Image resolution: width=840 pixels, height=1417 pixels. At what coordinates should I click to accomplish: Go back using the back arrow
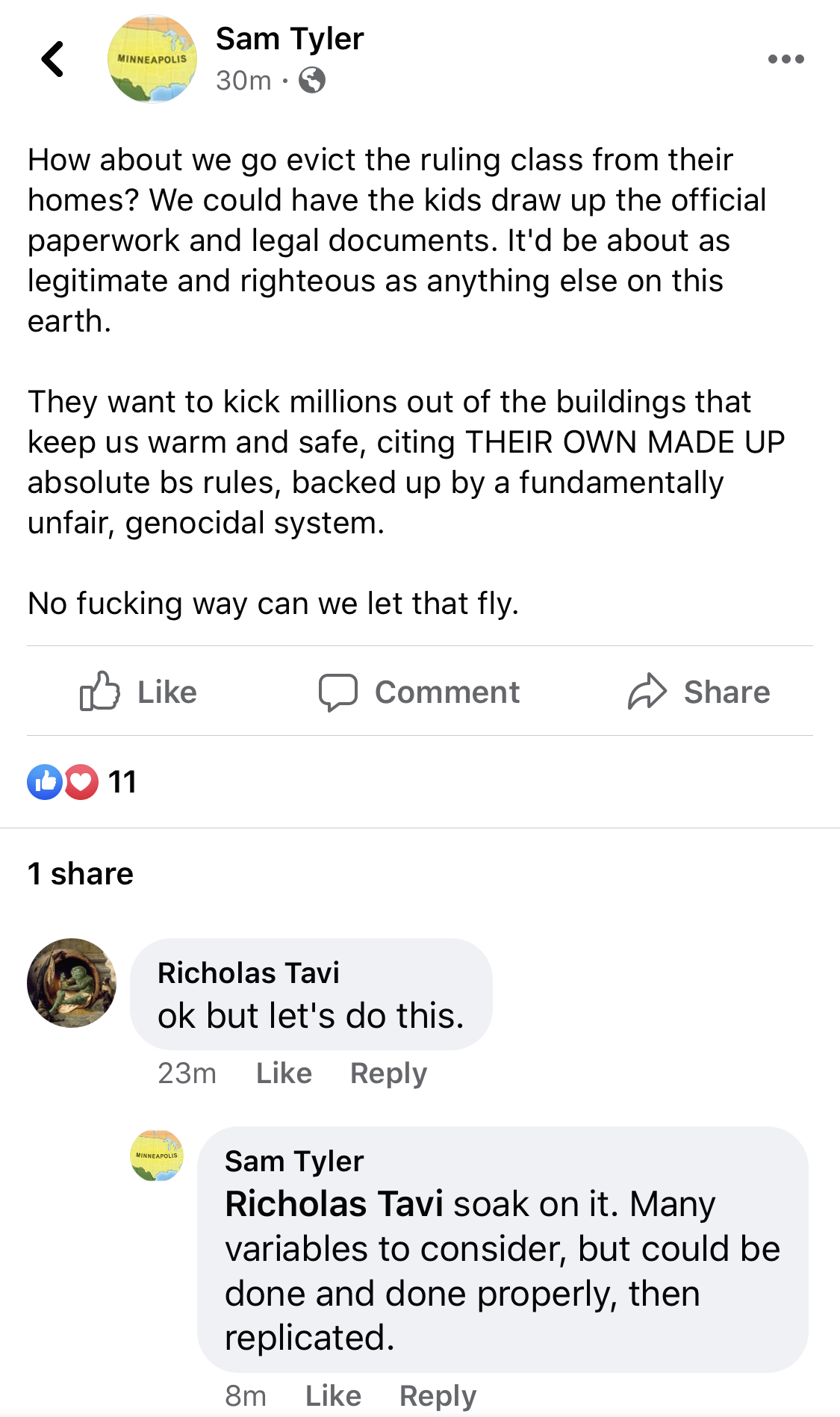click(x=52, y=59)
